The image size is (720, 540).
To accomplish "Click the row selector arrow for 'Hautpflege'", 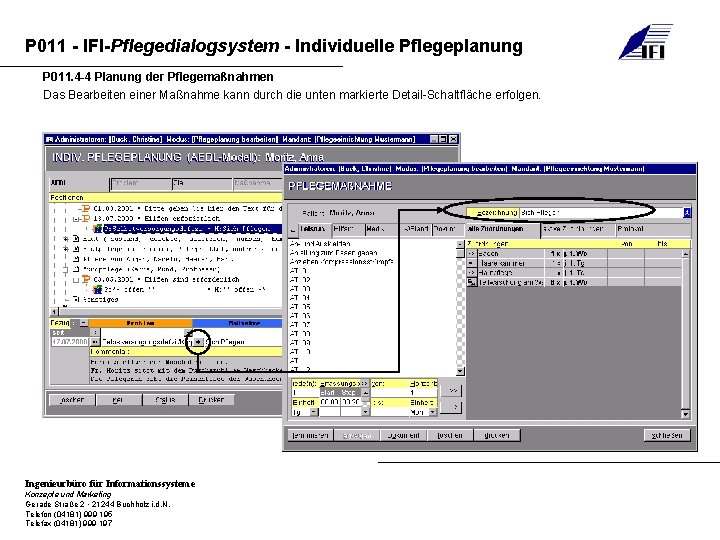I will [x=472, y=273].
